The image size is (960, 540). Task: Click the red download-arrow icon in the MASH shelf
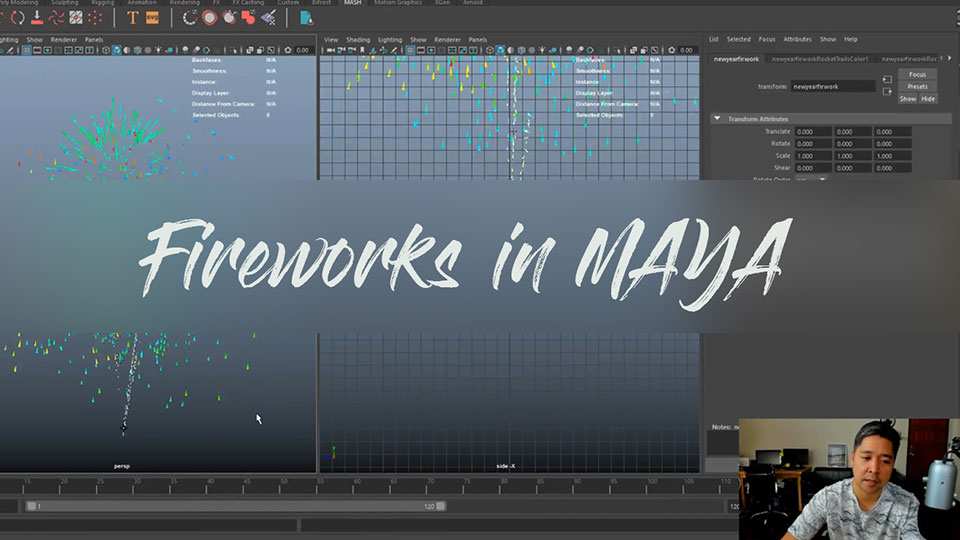37,18
